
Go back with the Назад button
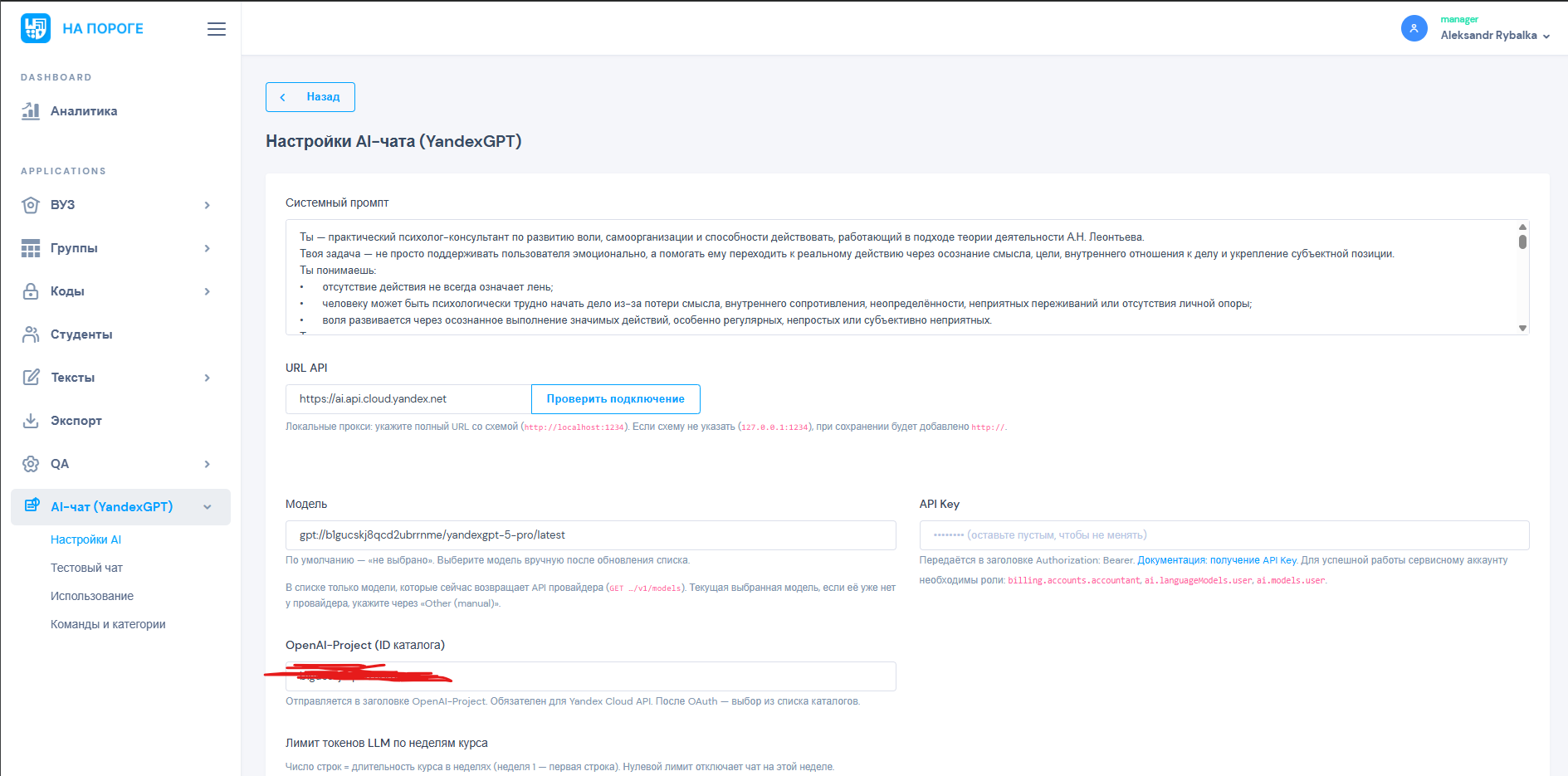310,97
